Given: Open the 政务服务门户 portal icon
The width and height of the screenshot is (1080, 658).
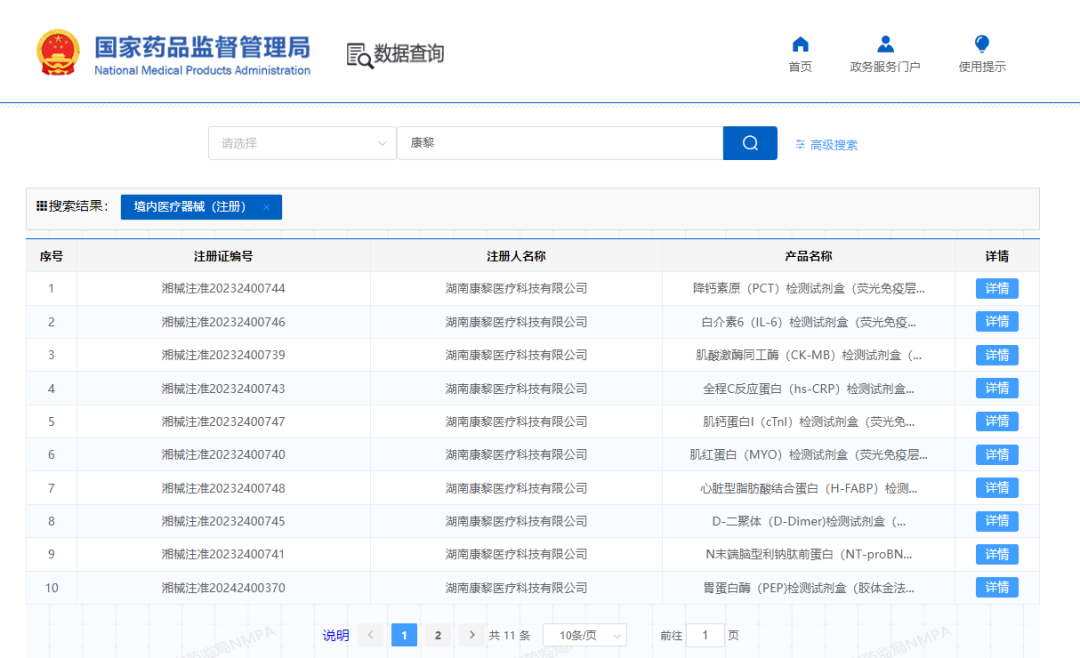Looking at the screenshot, I should 884,44.
